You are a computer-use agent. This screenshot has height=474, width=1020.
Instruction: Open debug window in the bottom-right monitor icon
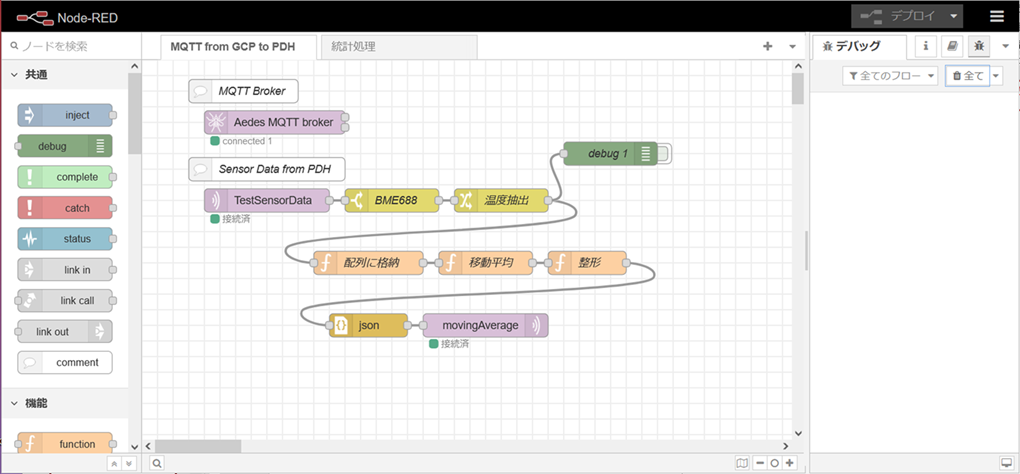pos(1006,463)
